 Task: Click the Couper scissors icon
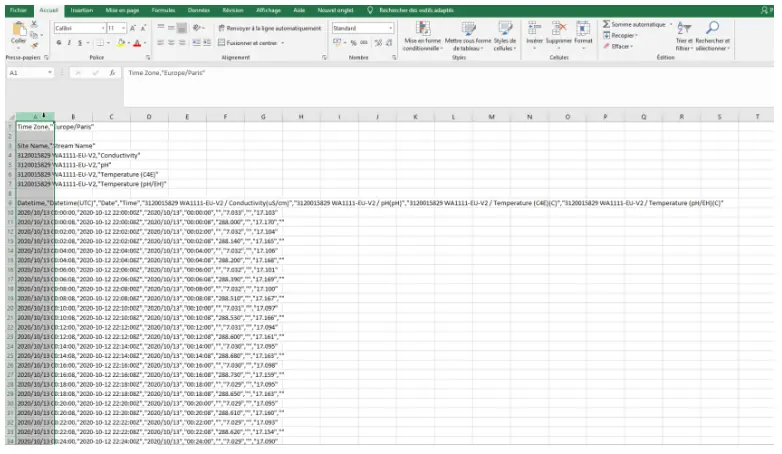(34, 24)
